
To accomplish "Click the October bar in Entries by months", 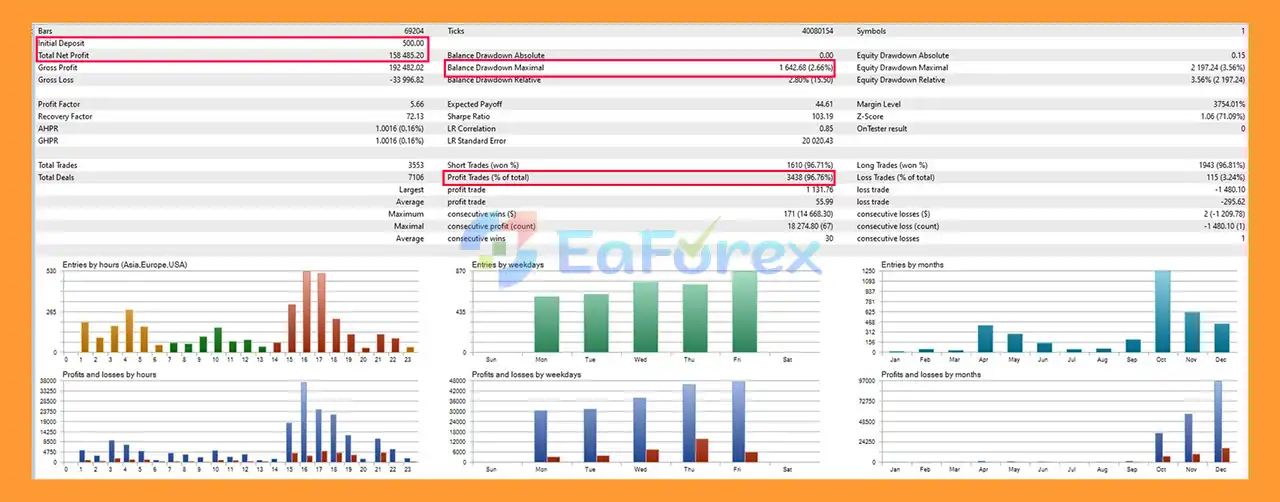I will tap(1162, 311).
